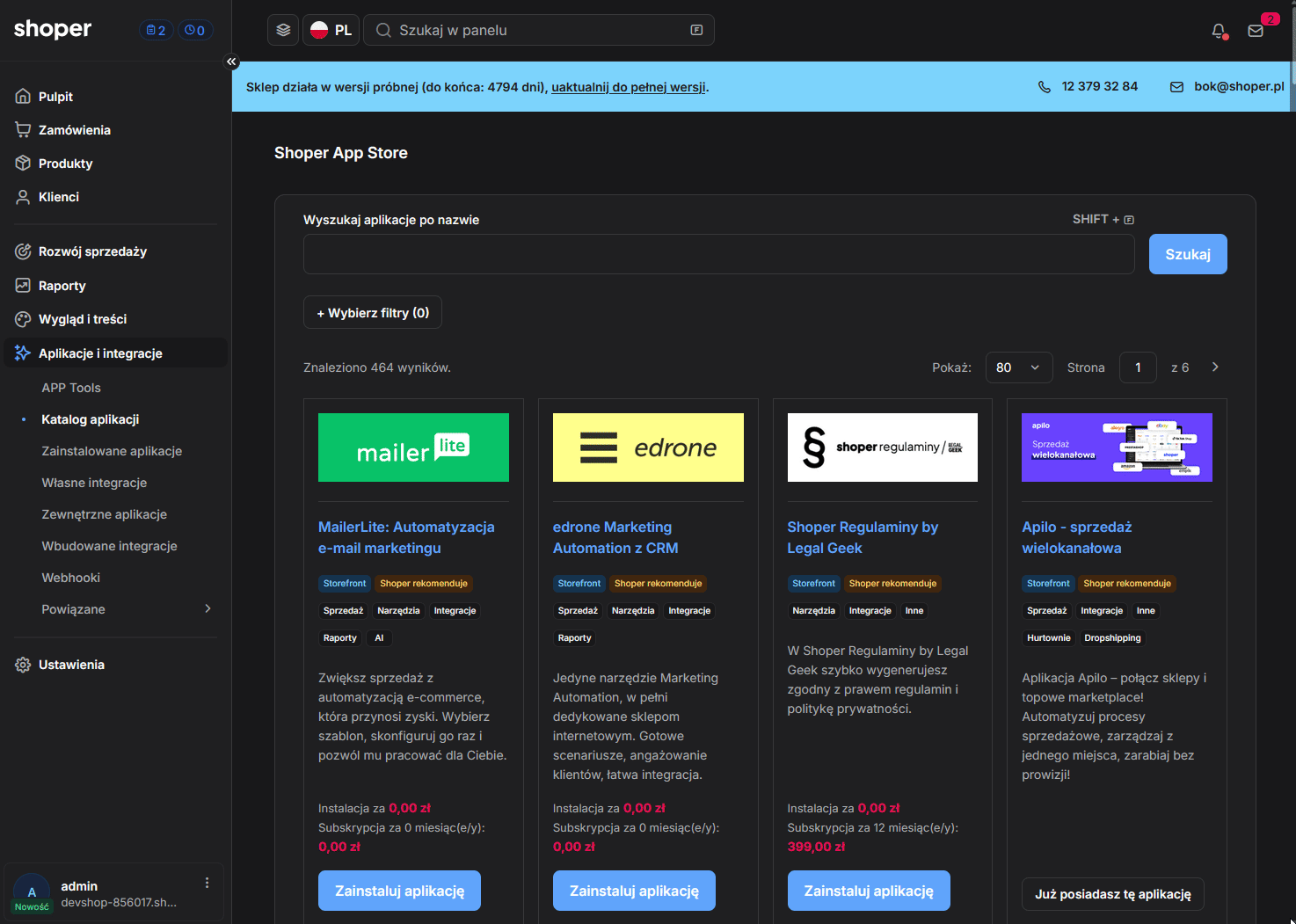The width and height of the screenshot is (1296, 924).
Task: Open 'Shoper Regulaminy by Legal Geek' title link
Action: click(x=863, y=537)
